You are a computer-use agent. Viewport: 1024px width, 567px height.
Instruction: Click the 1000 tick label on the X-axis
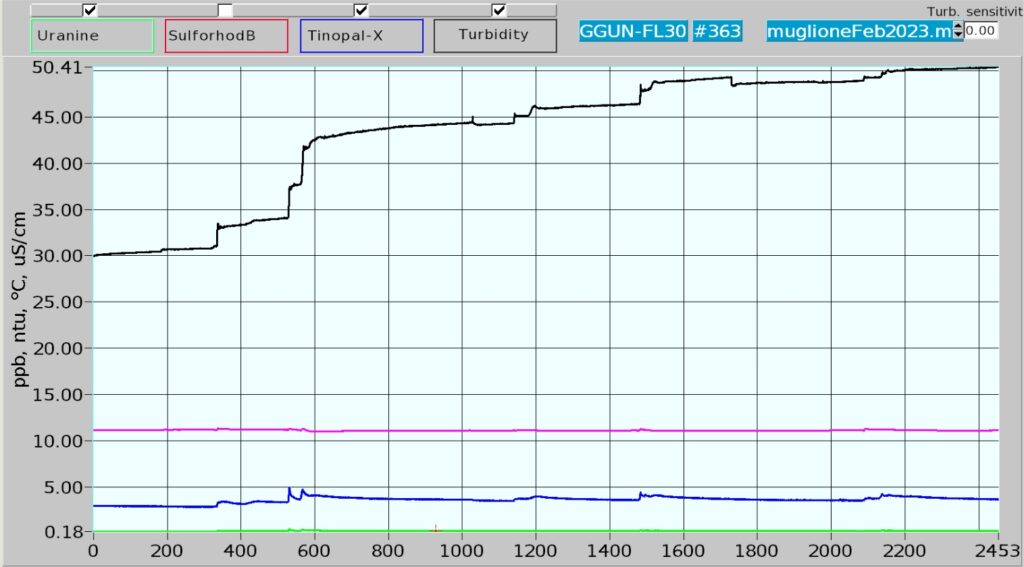pos(461,549)
